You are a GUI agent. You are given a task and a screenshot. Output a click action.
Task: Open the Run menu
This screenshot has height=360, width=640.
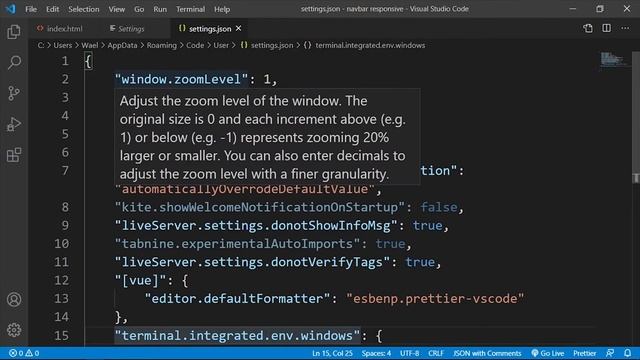pyautogui.click(x=160, y=9)
